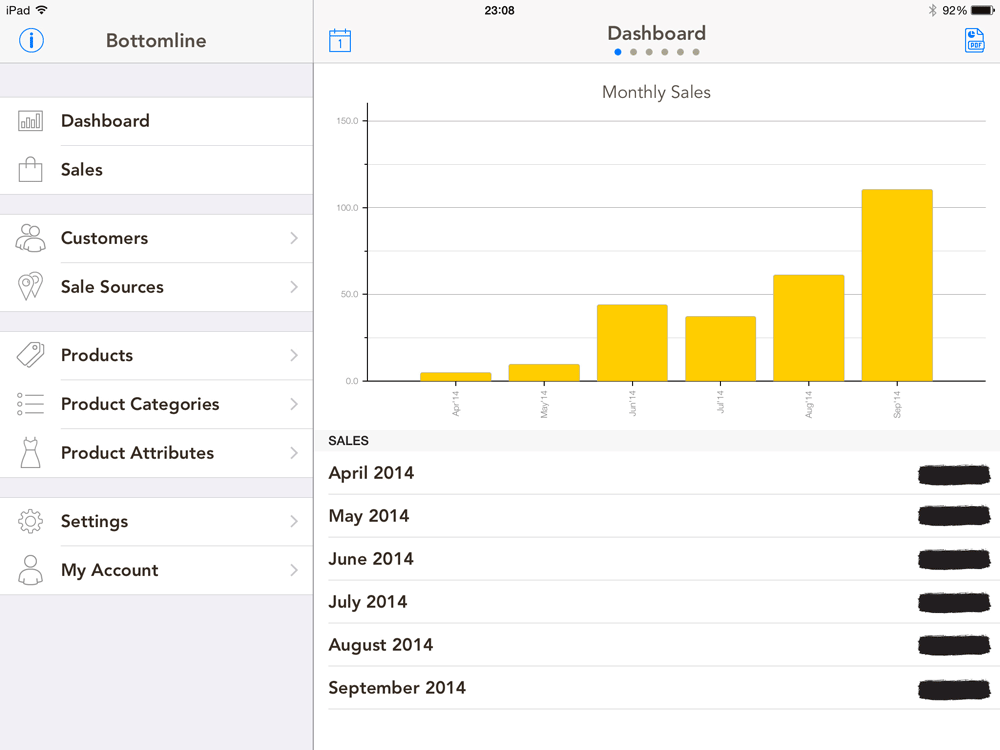Screen dimensions: 1000x750
Task: Tap the Sale Sources map pin icon
Action: (x=31, y=286)
